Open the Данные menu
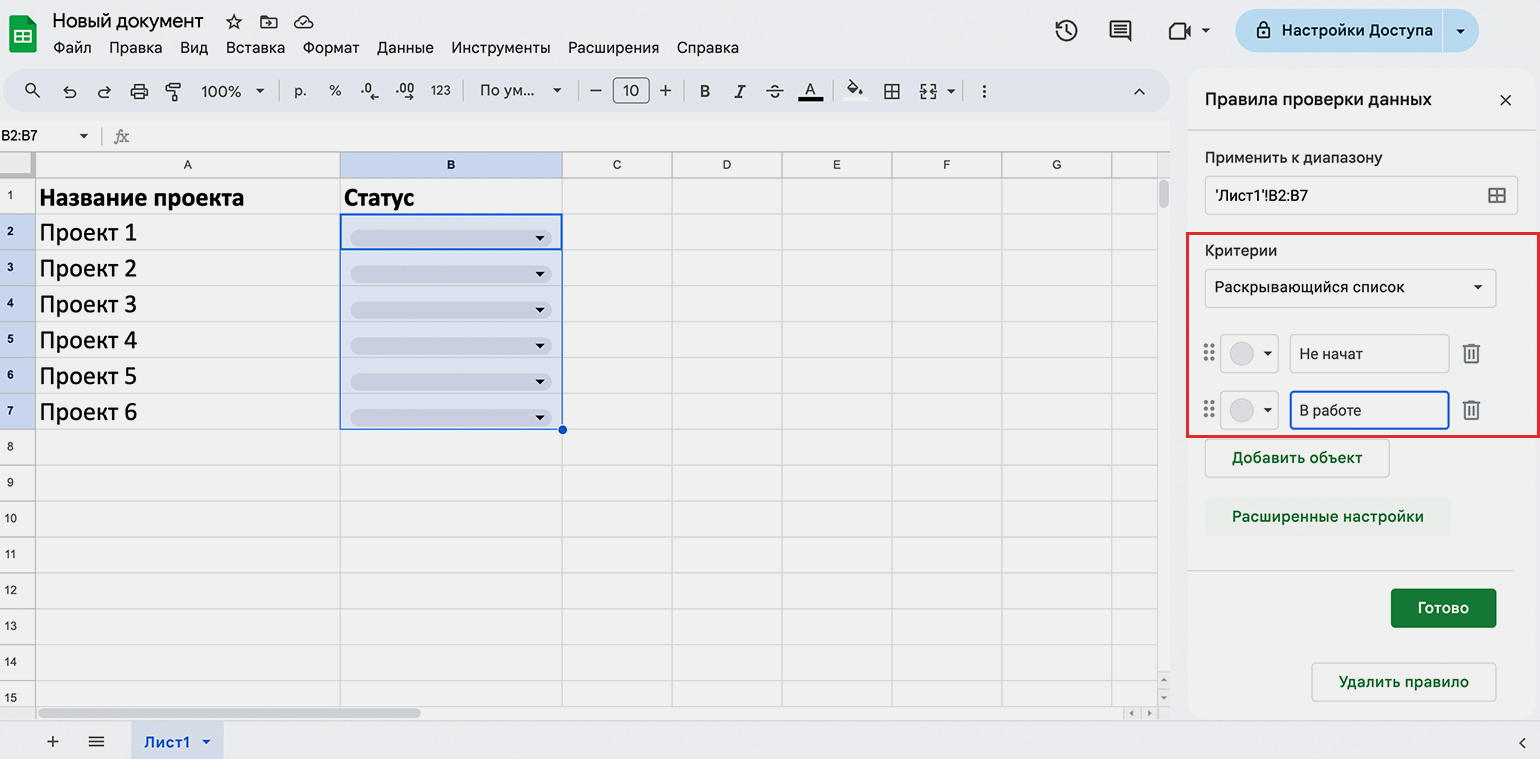This screenshot has width=1540, height=759. coord(405,47)
